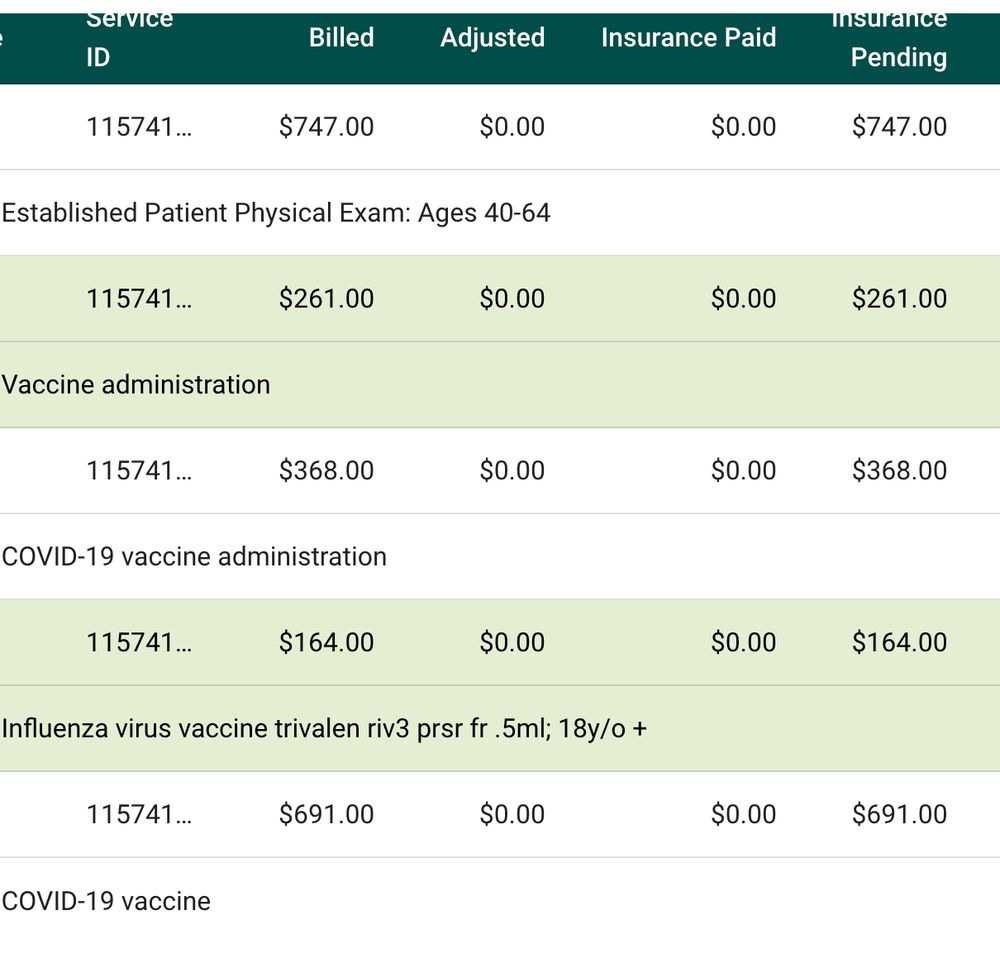Select the $261.00 Insurance Pending amount
1000x954 pixels.
click(899, 299)
